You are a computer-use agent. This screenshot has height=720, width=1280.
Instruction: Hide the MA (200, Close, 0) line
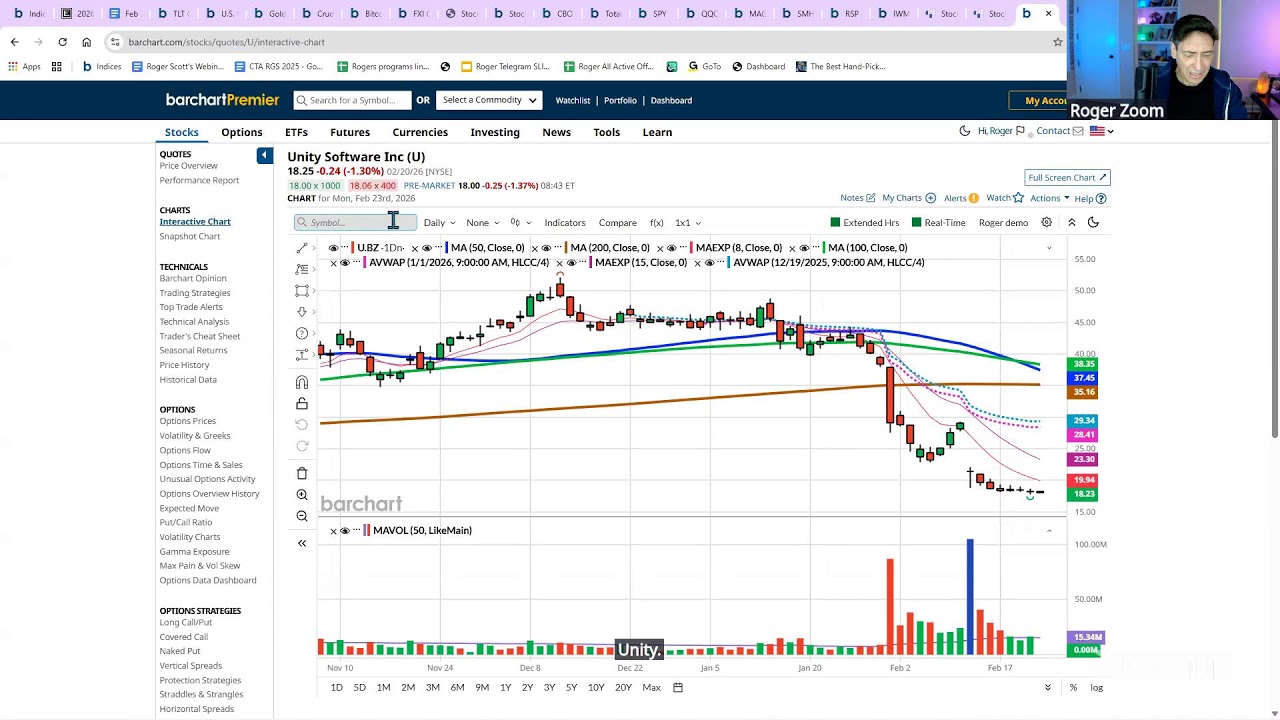546,248
